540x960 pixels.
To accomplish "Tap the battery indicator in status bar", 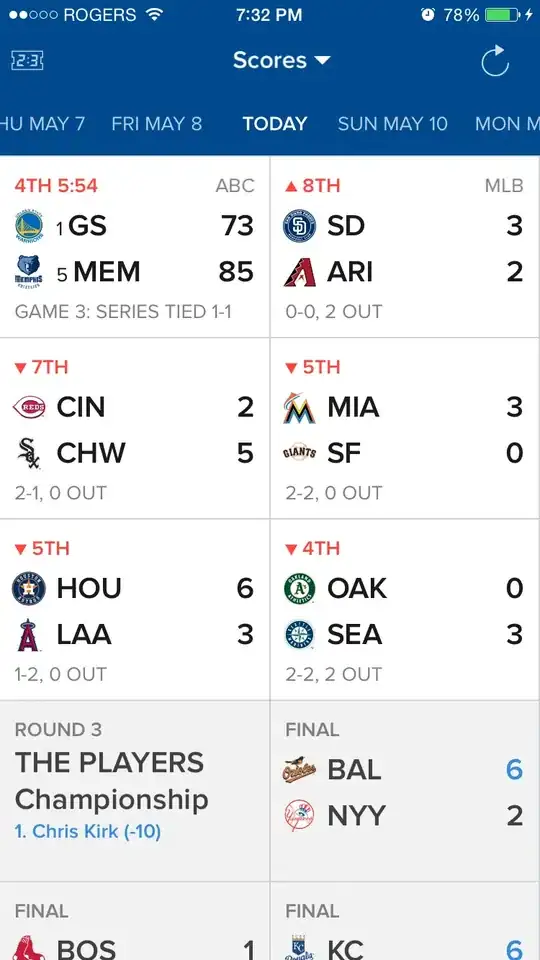I will tap(502, 15).
